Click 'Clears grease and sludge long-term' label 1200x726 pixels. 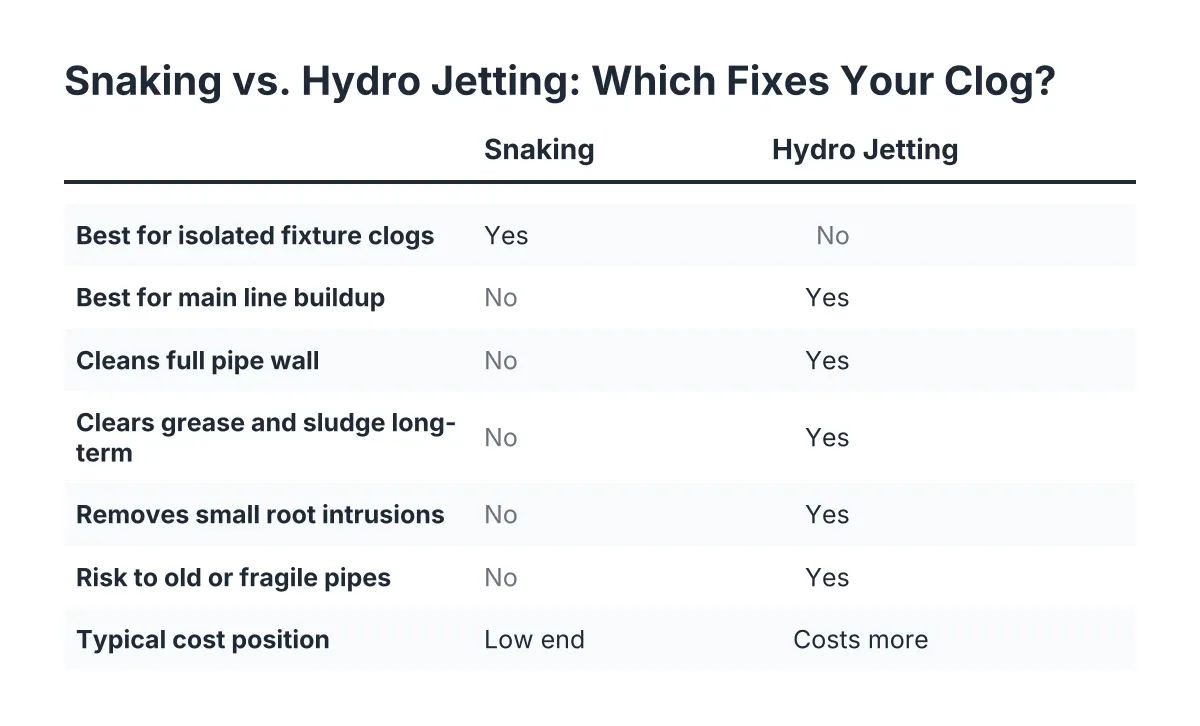[266, 437]
